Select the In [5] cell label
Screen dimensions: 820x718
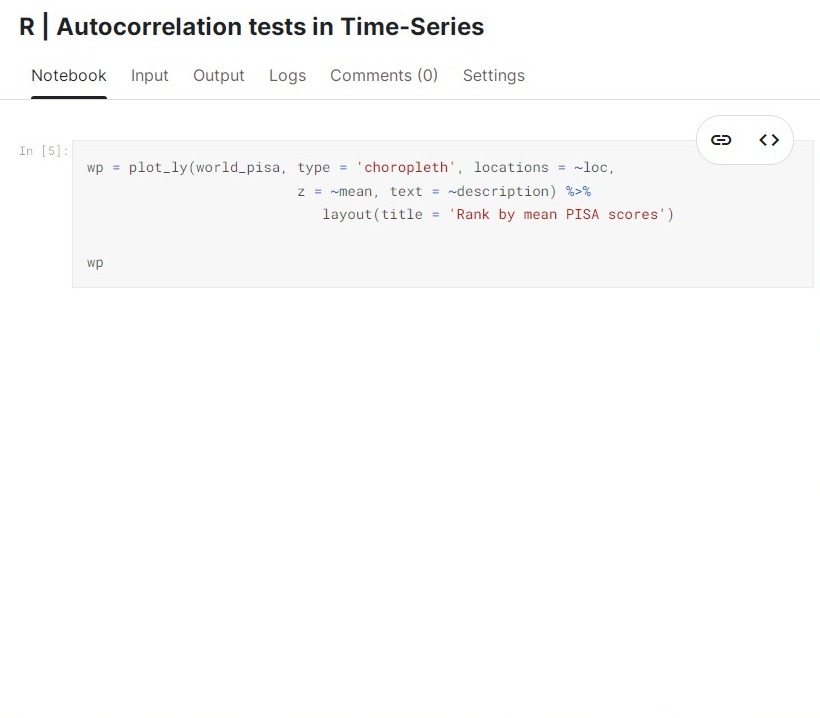click(x=44, y=151)
